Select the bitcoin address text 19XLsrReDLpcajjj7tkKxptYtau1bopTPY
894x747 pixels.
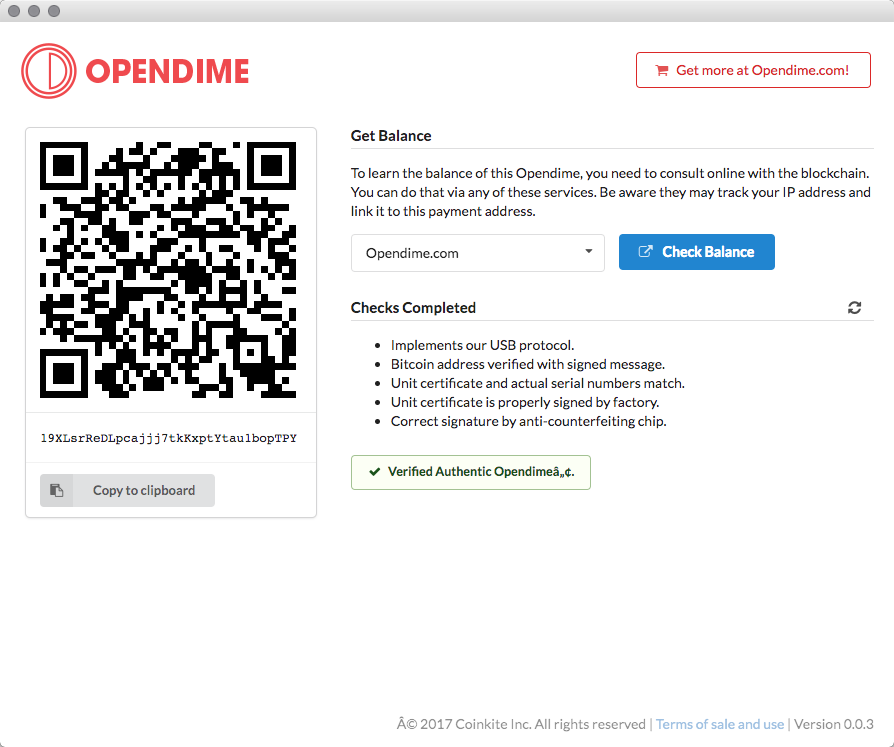coord(169,438)
